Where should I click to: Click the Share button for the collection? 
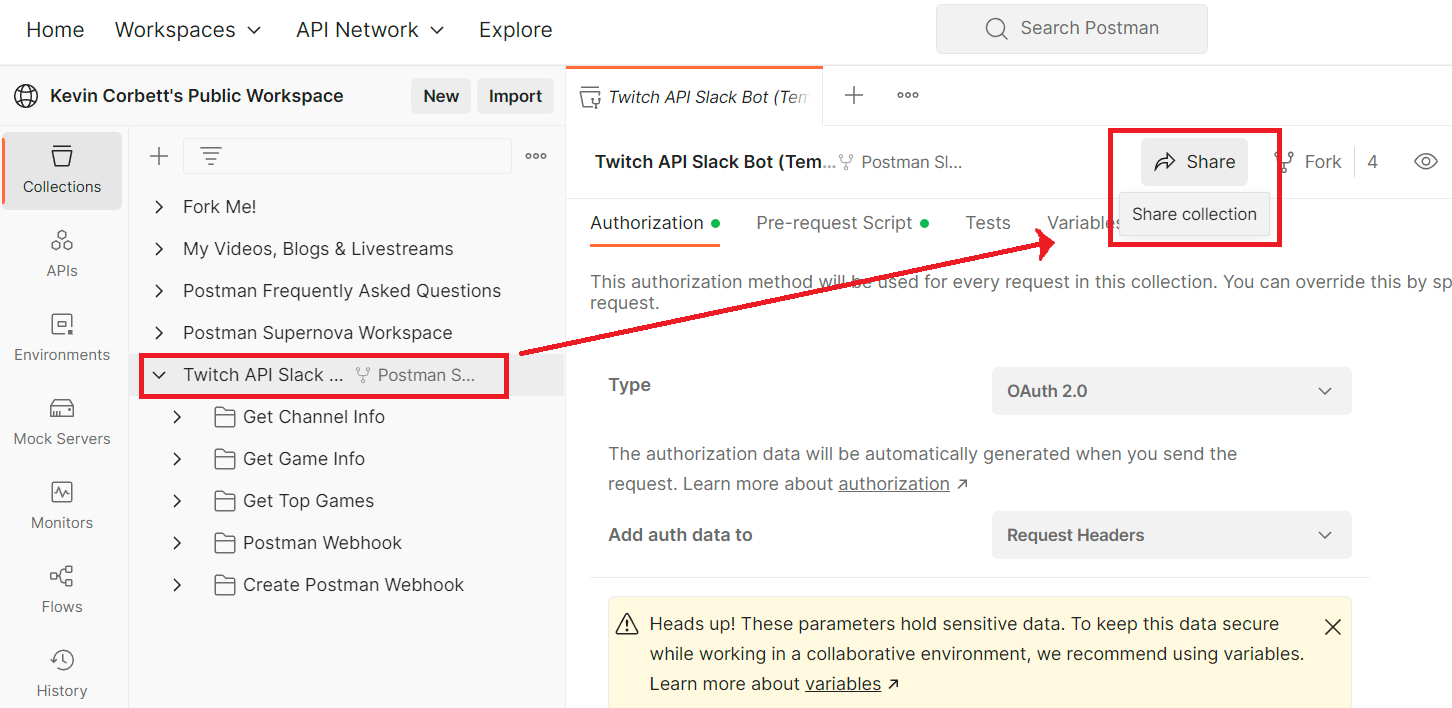(1194, 162)
